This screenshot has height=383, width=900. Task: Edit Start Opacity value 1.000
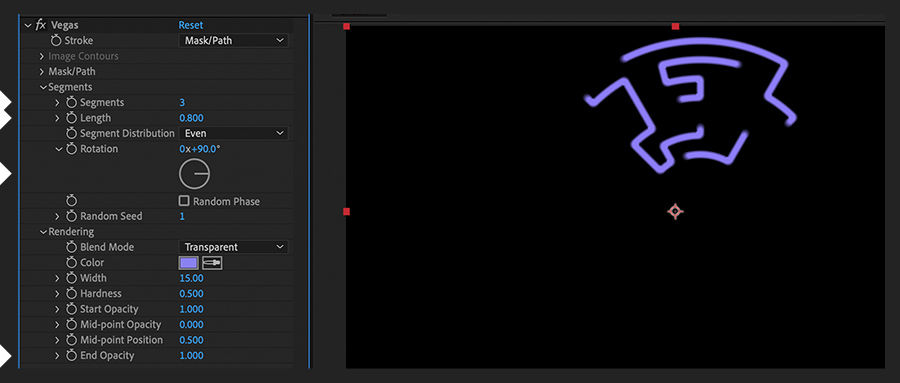(x=191, y=310)
